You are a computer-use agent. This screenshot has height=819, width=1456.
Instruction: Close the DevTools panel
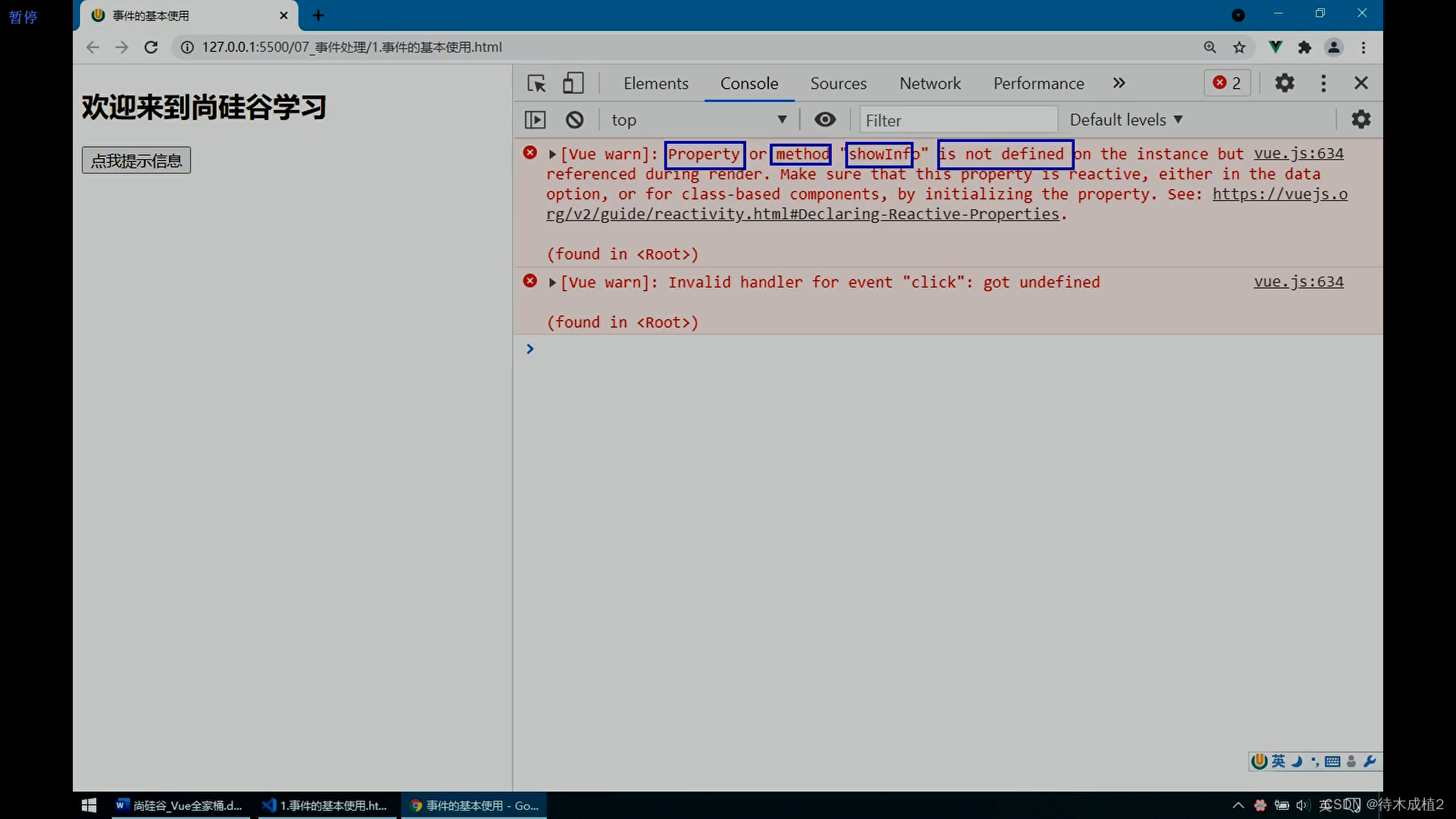tap(1361, 83)
